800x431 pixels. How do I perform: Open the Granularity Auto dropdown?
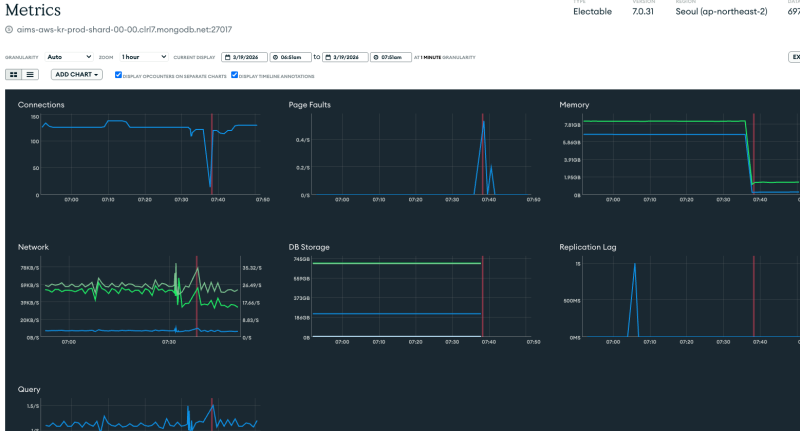tap(69, 57)
